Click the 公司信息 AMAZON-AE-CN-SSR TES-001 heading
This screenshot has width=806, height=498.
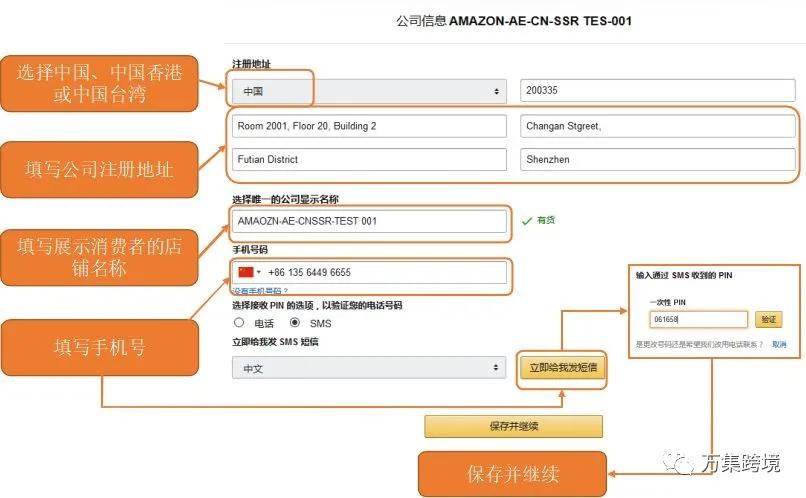coord(514,21)
